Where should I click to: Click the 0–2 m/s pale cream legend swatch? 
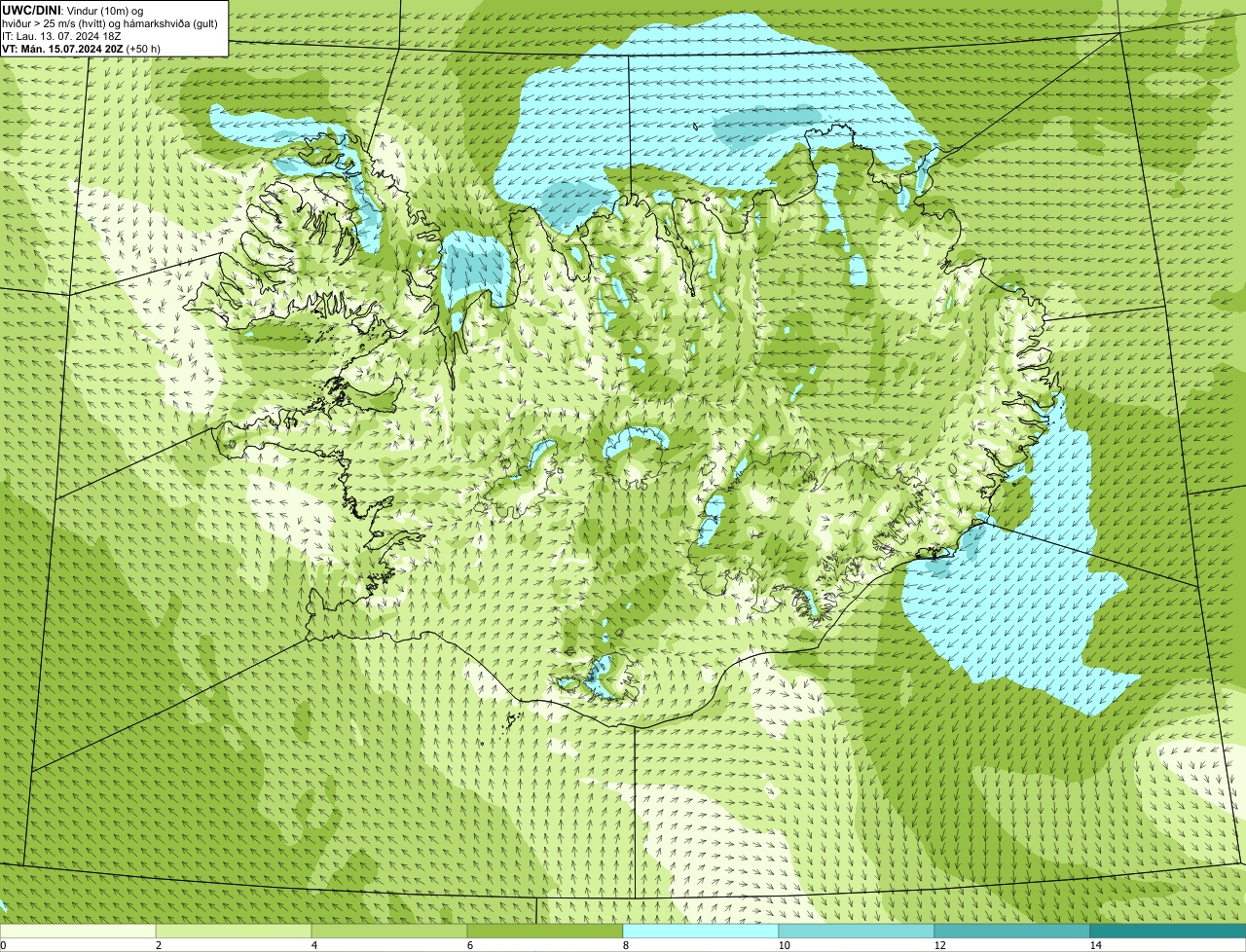78,932
